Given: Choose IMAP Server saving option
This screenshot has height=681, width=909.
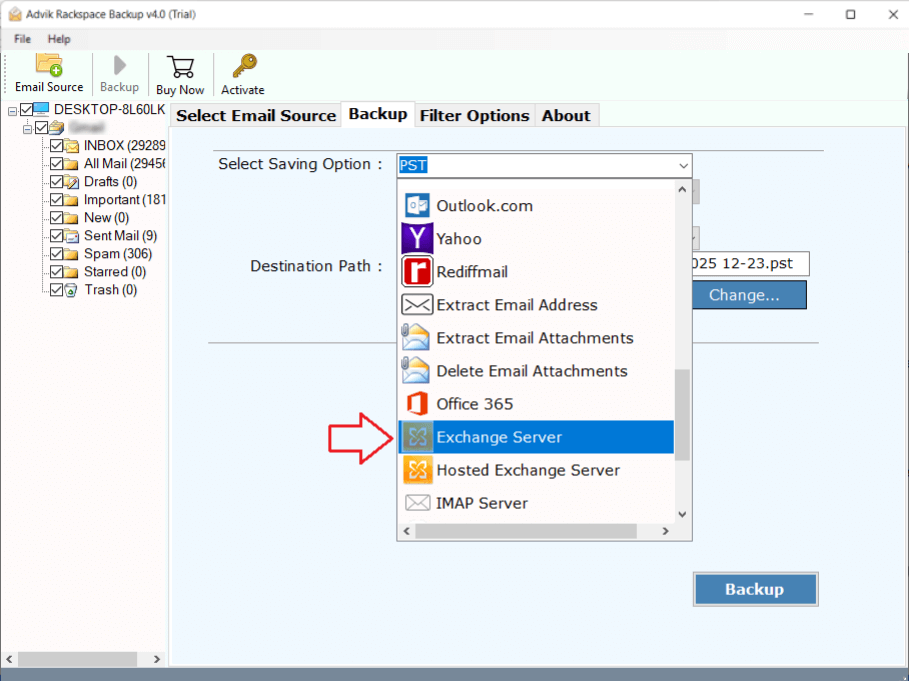Looking at the screenshot, I should click(536, 503).
